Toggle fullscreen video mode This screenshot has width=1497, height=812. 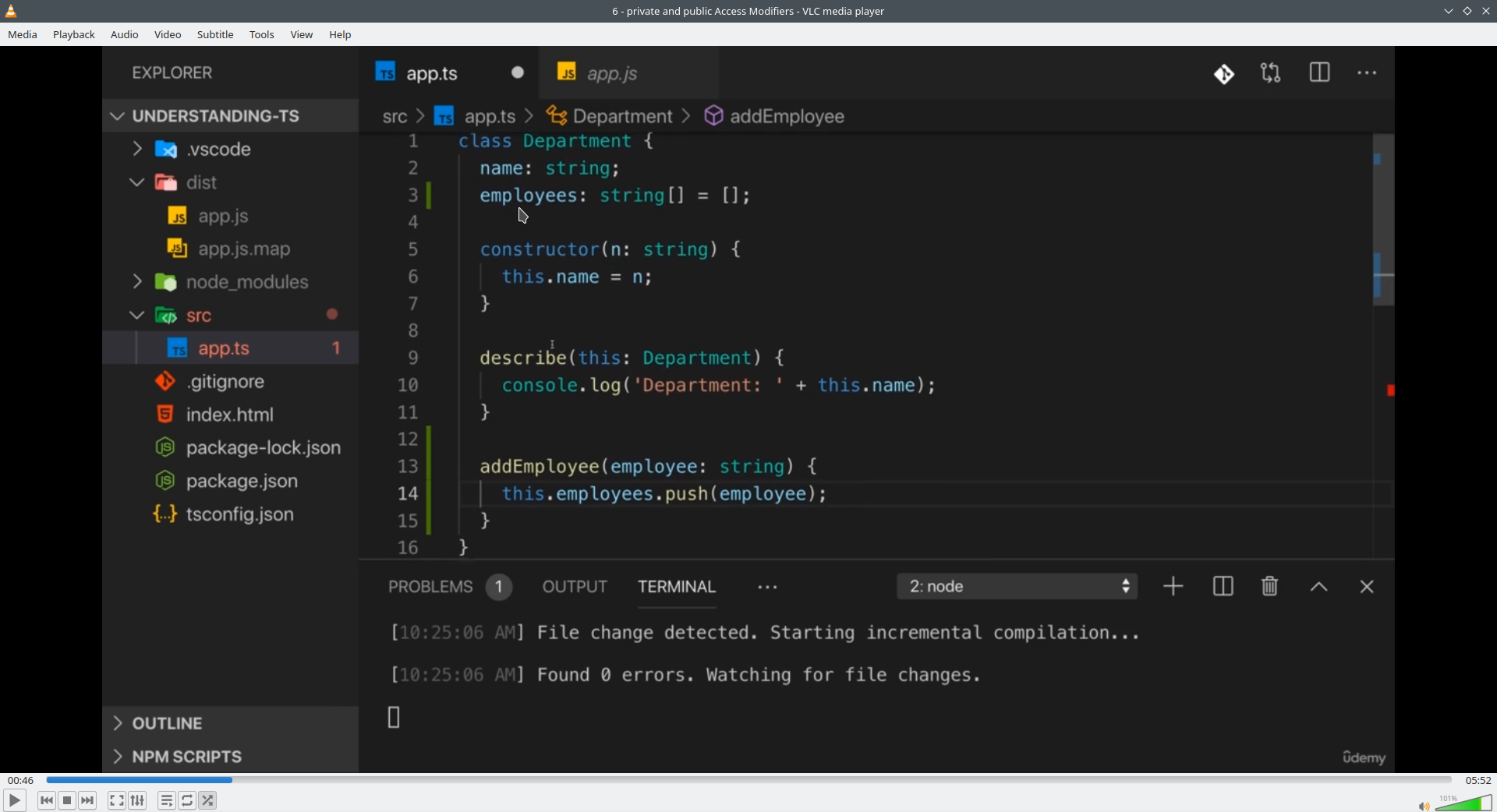(x=117, y=800)
